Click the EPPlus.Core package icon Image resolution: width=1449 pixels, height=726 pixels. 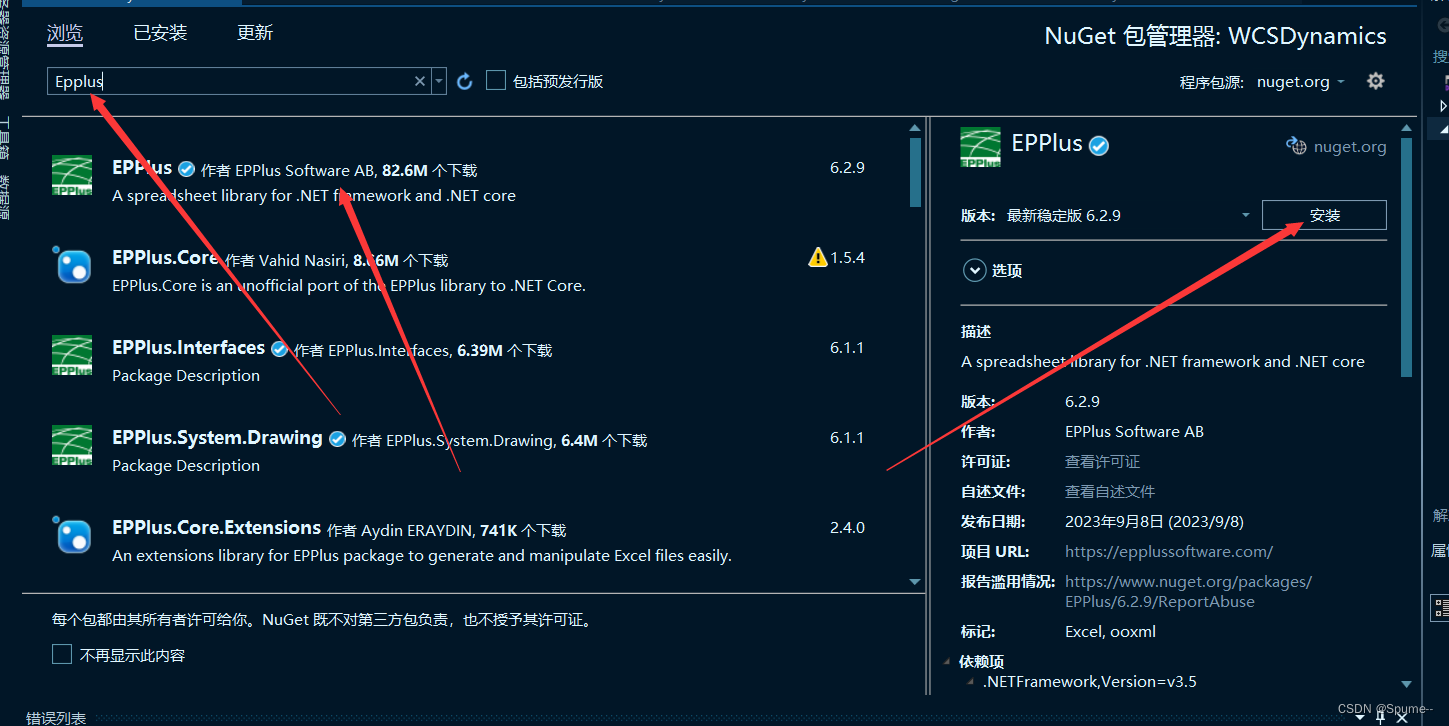72,265
